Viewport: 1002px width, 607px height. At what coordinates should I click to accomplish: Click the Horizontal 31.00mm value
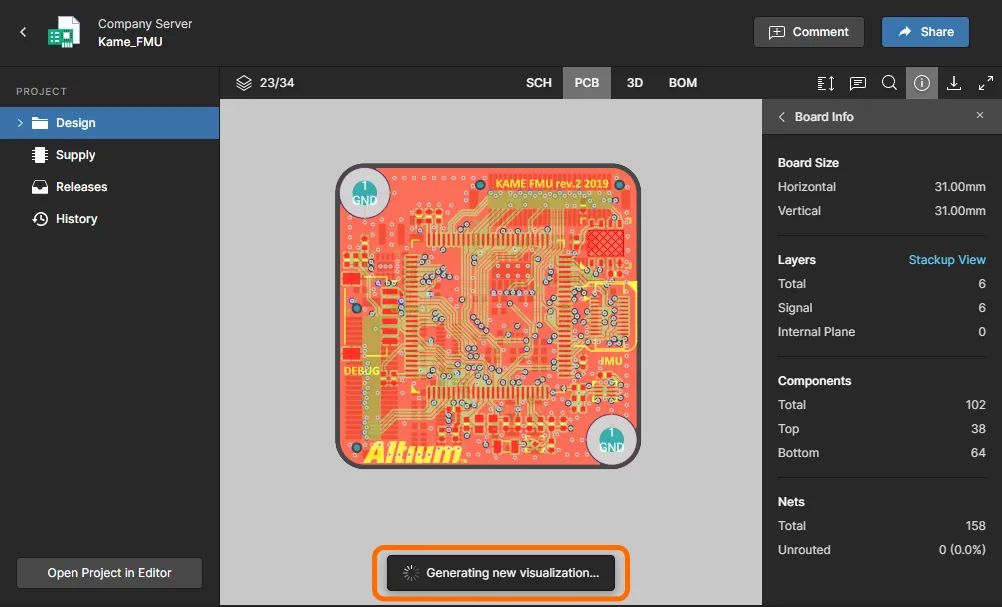coord(960,187)
